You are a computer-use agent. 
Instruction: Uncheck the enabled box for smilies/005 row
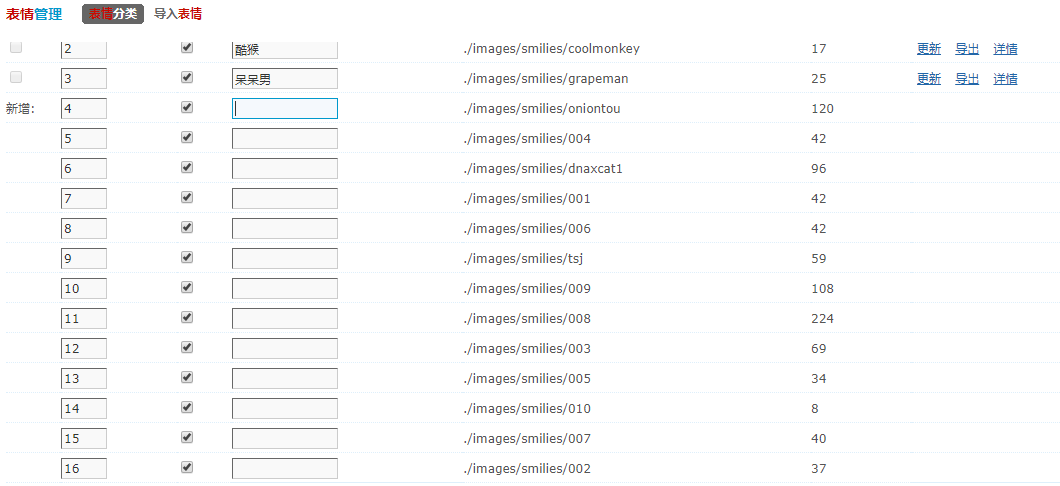click(187, 377)
